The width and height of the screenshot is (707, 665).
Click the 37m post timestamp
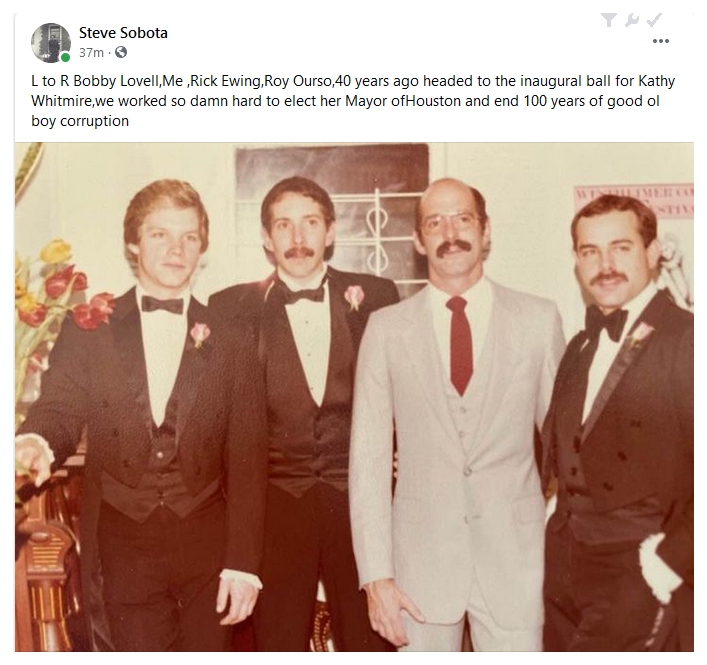pos(91,53)
